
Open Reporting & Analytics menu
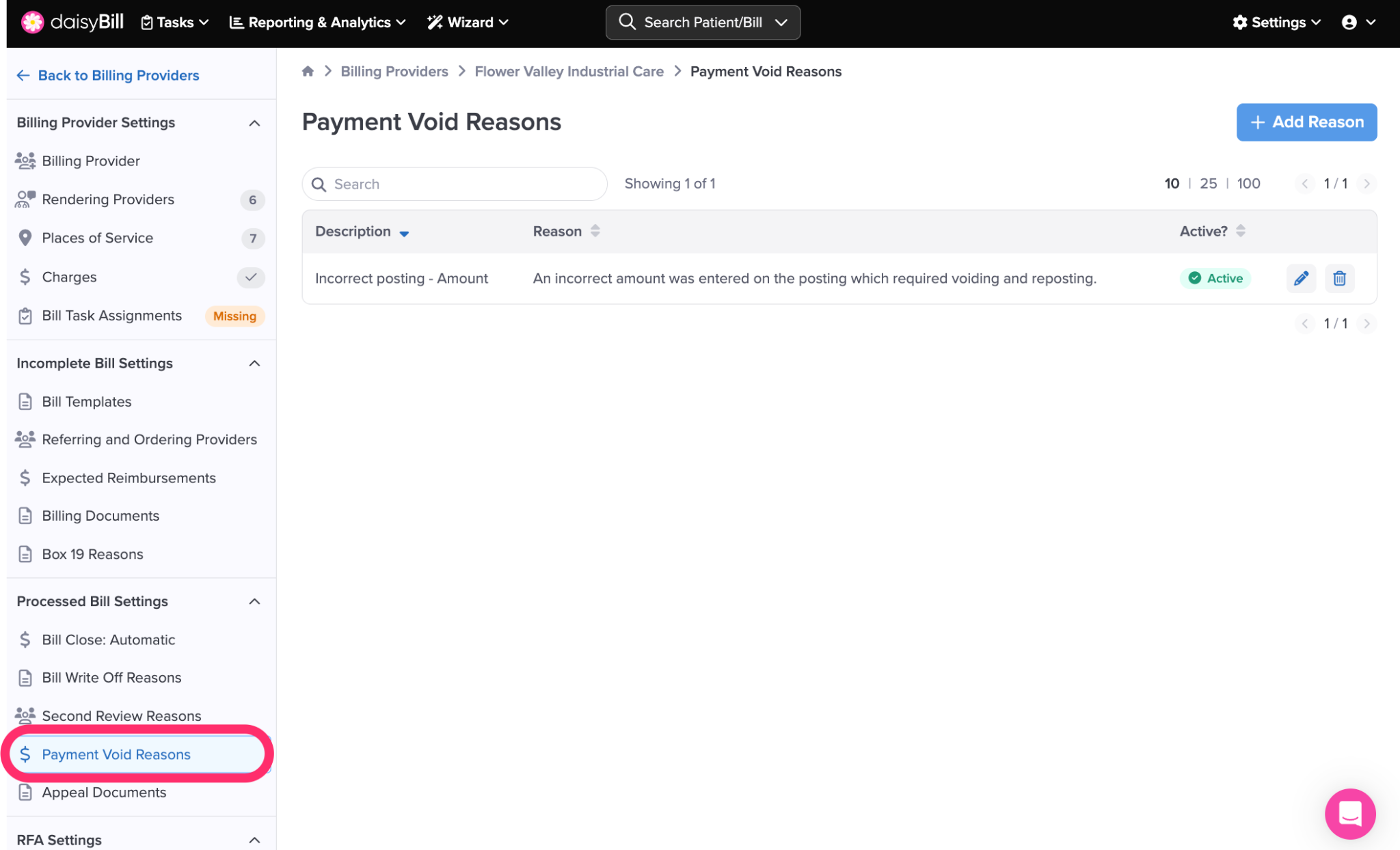pyautogui.click(x=318, y=23)
